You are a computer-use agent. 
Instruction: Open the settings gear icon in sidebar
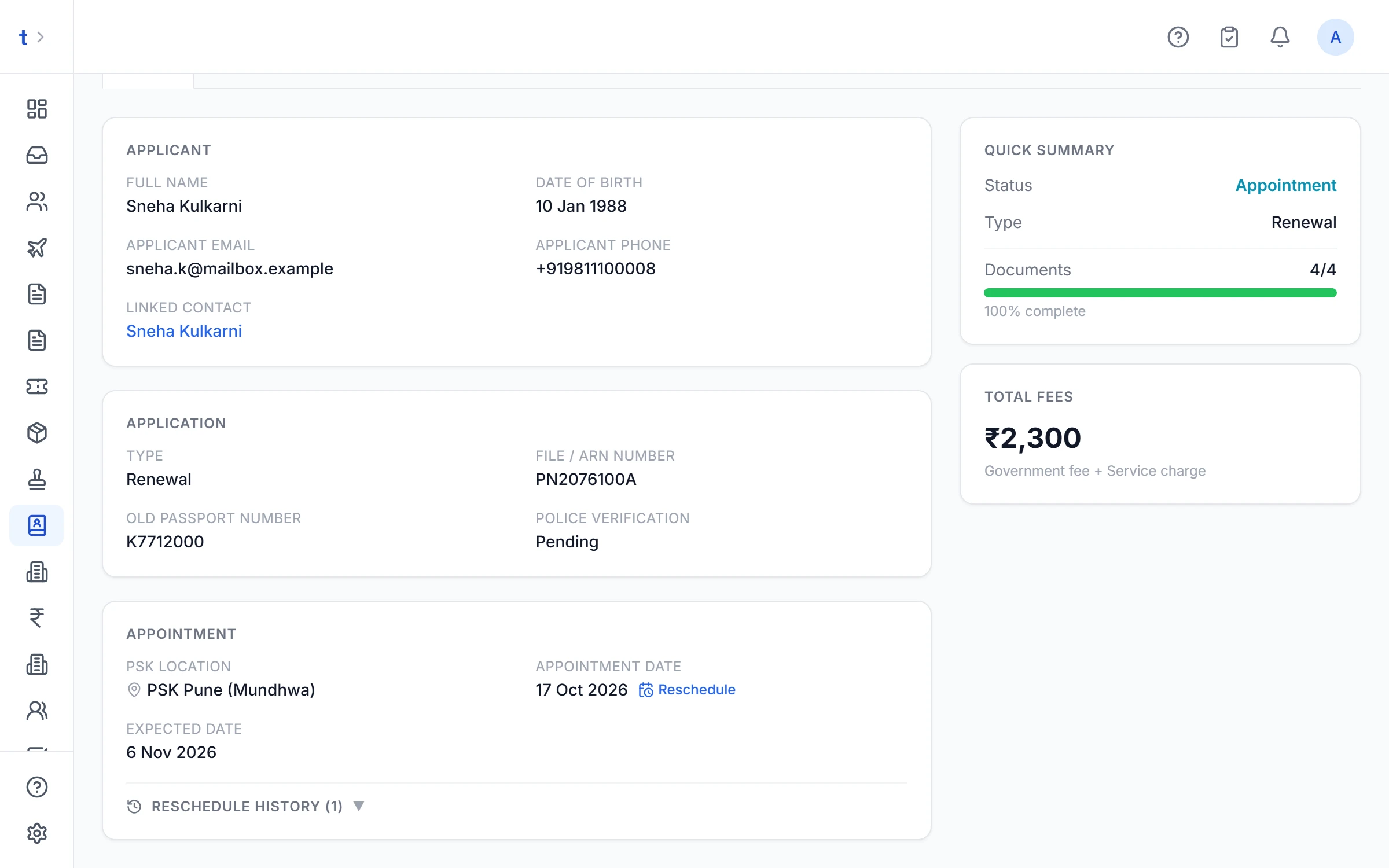coord(36,833)
